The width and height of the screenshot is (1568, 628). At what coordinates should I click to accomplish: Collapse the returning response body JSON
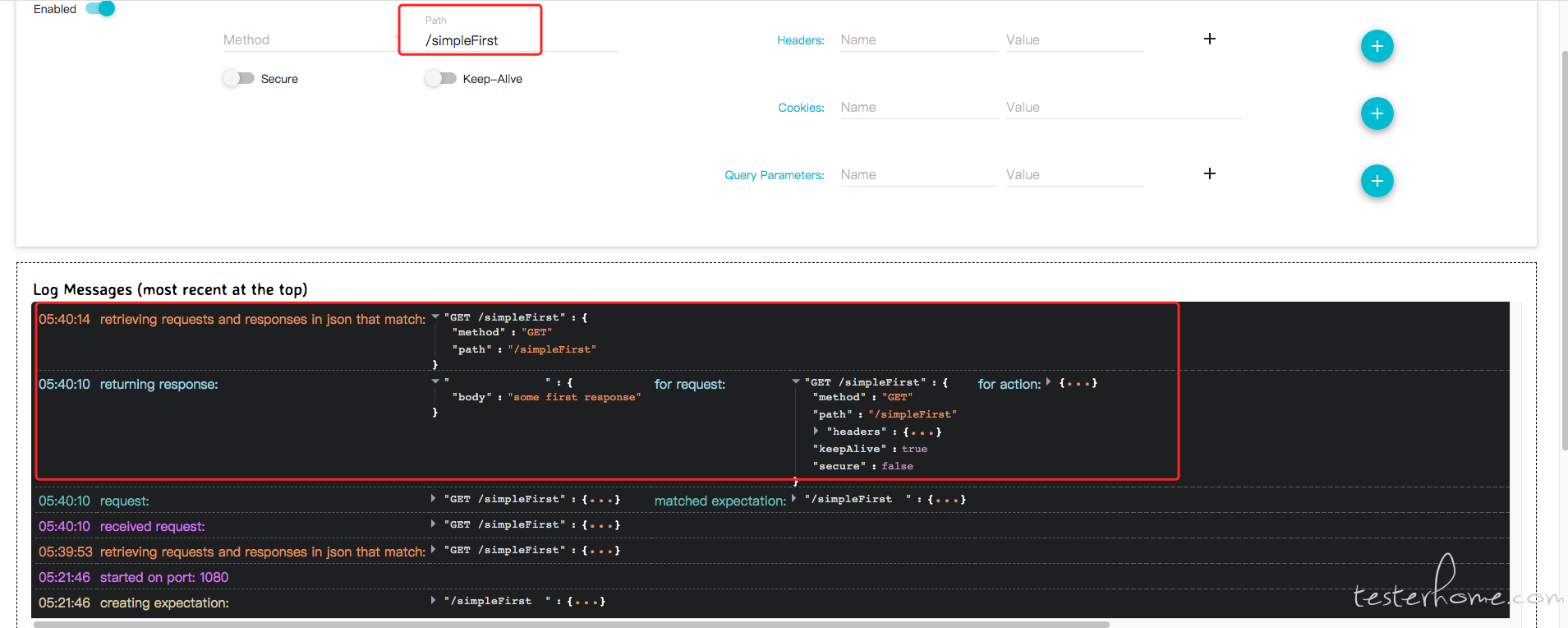(435, 381)
